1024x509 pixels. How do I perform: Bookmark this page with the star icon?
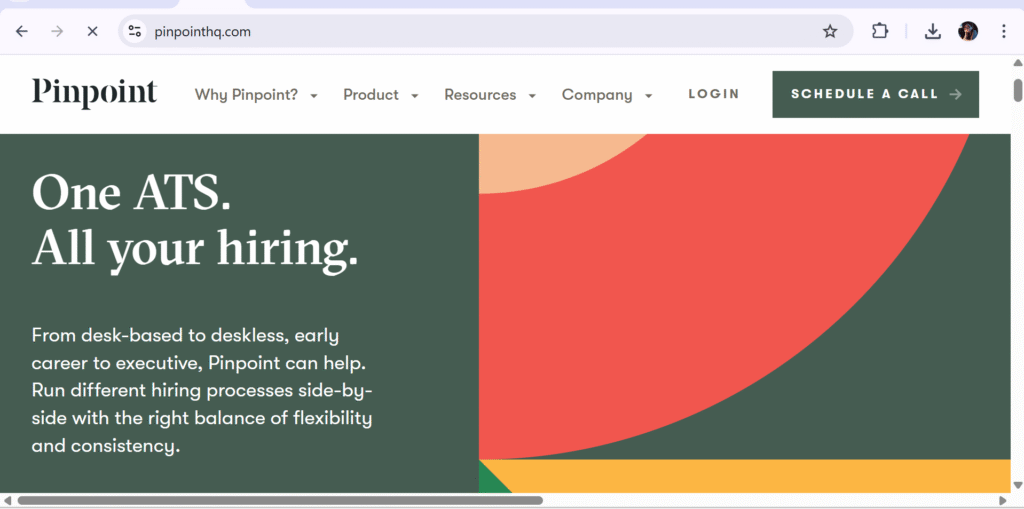[829, 31]
